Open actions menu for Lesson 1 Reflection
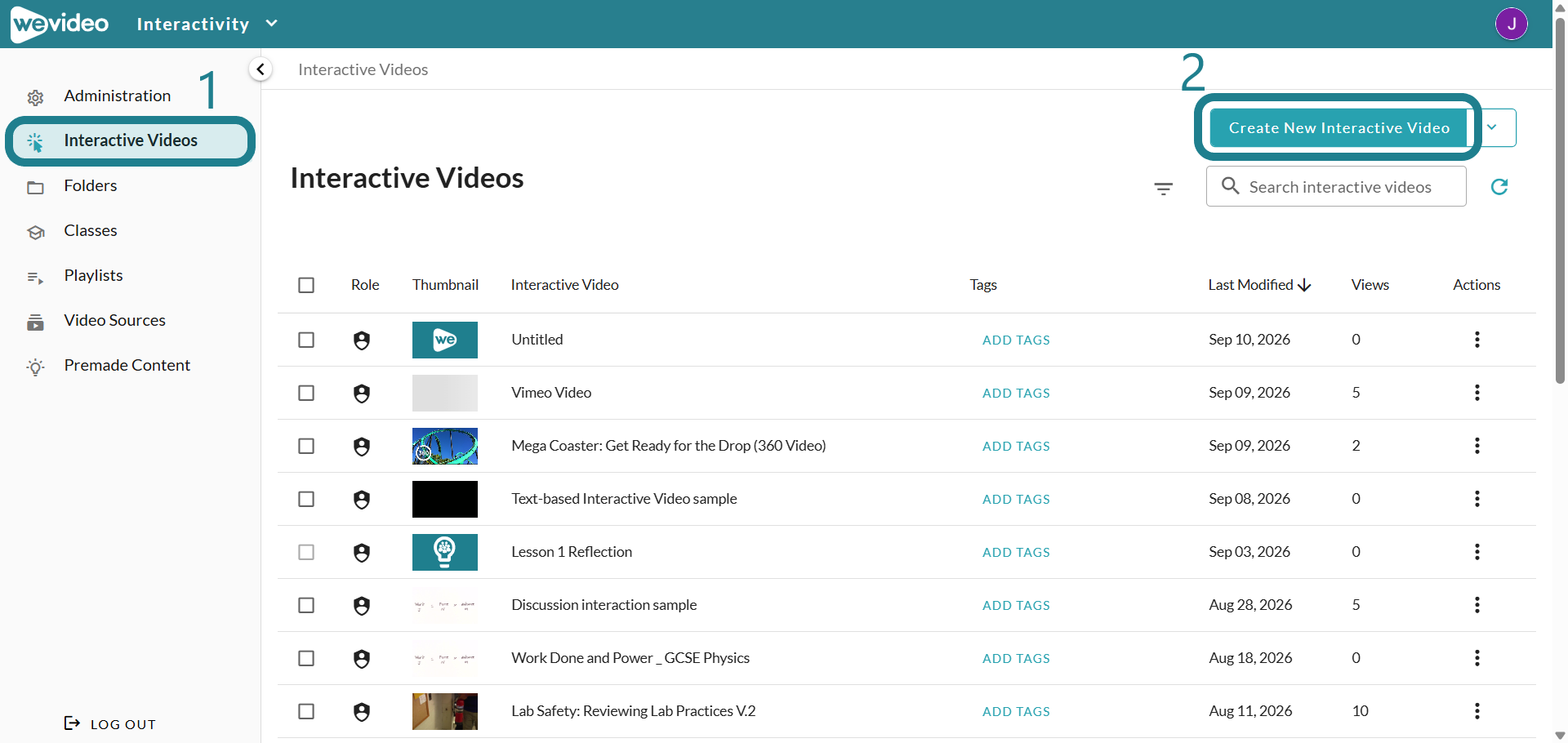Screen dimensions: 1568x743 (x=1477, y=552)
